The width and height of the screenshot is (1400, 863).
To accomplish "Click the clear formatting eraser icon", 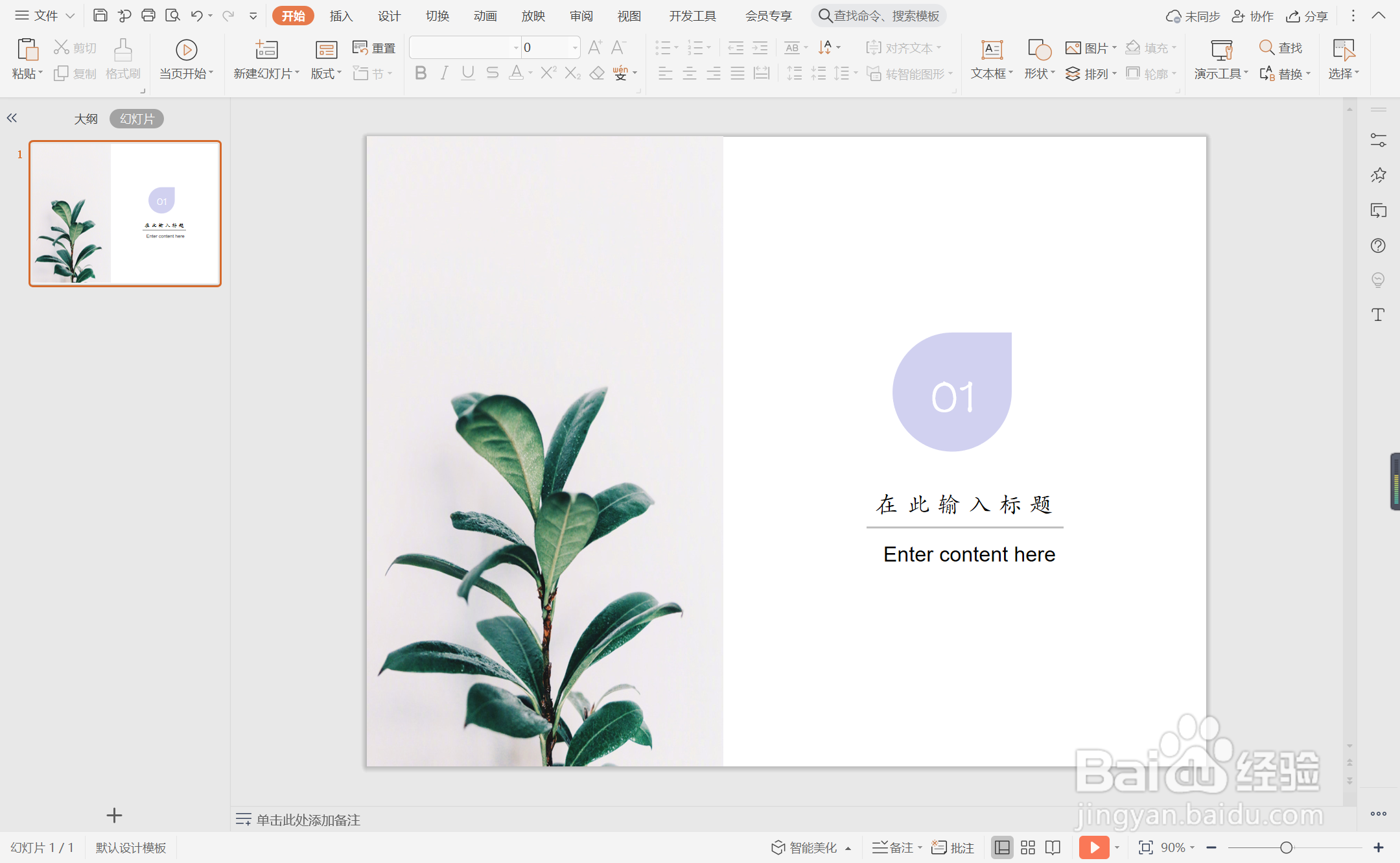I will (597, 73).
